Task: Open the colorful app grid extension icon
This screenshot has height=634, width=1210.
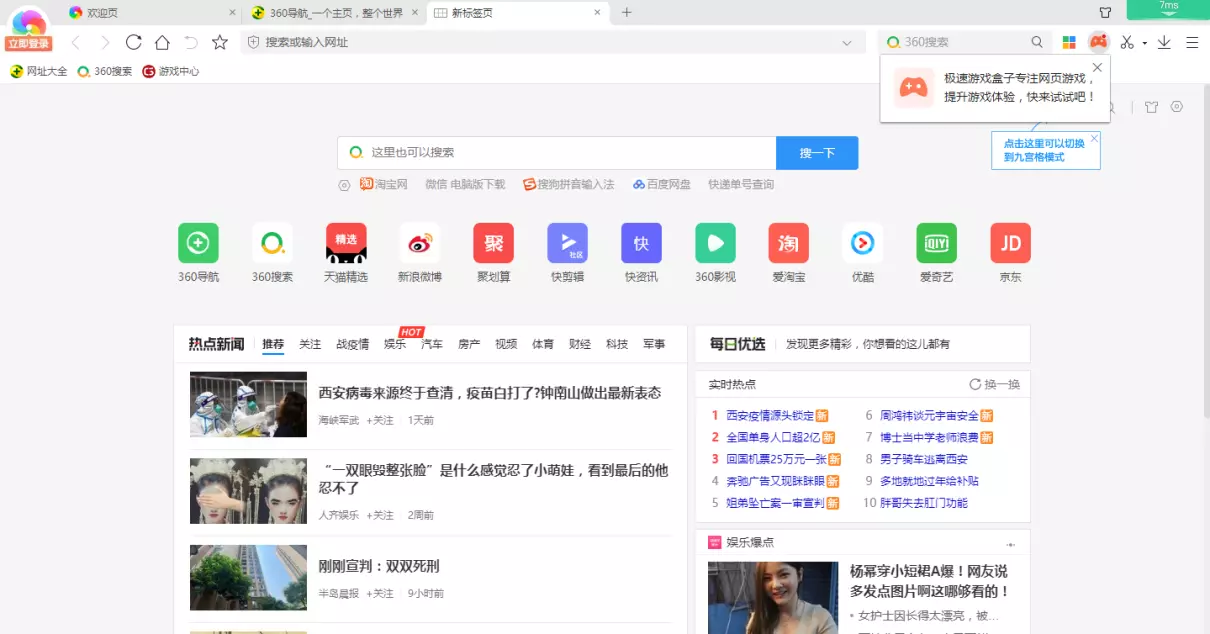Action: tap(1069, 42)
